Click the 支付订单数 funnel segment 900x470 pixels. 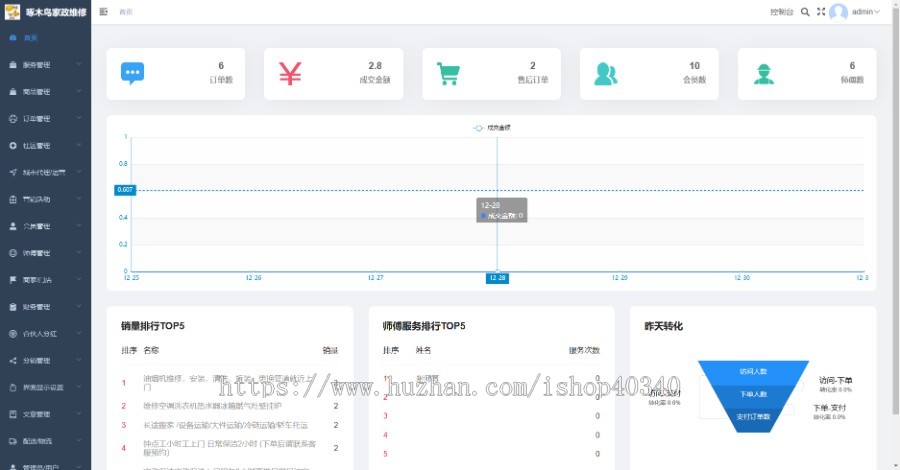click(x=753, y=417)
